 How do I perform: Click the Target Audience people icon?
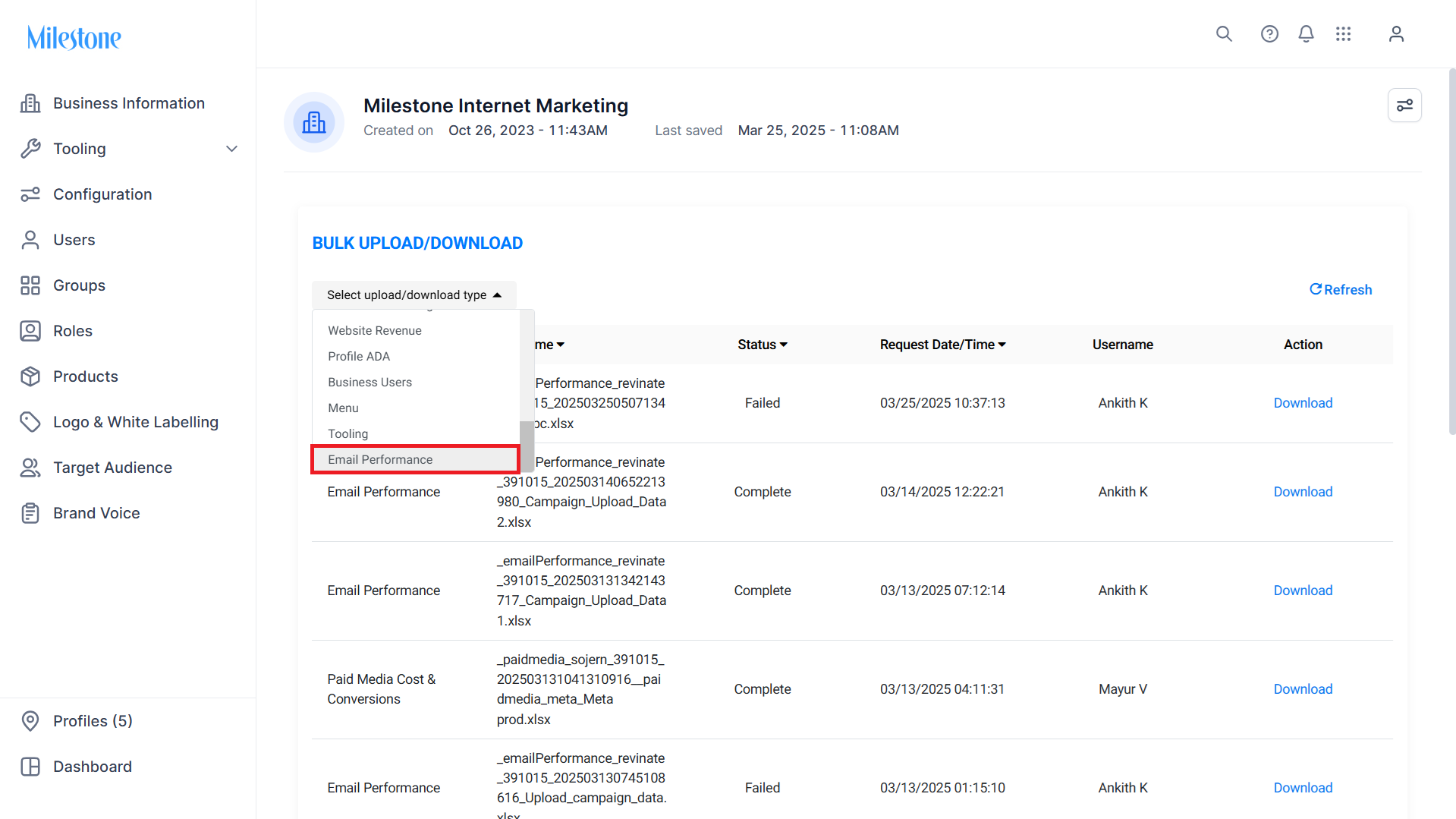30,468
